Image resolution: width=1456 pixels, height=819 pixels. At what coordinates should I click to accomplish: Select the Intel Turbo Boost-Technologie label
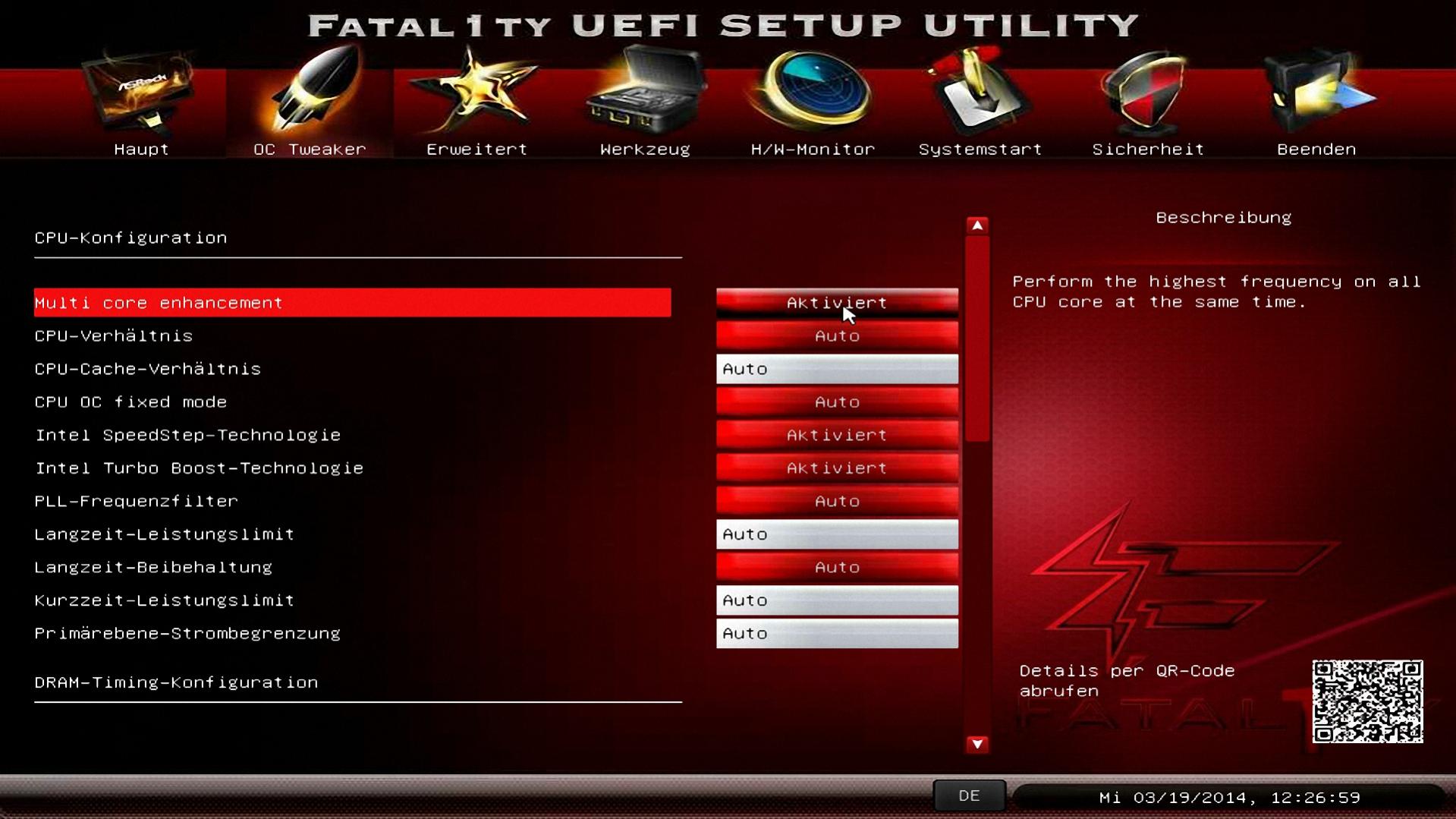200,468
